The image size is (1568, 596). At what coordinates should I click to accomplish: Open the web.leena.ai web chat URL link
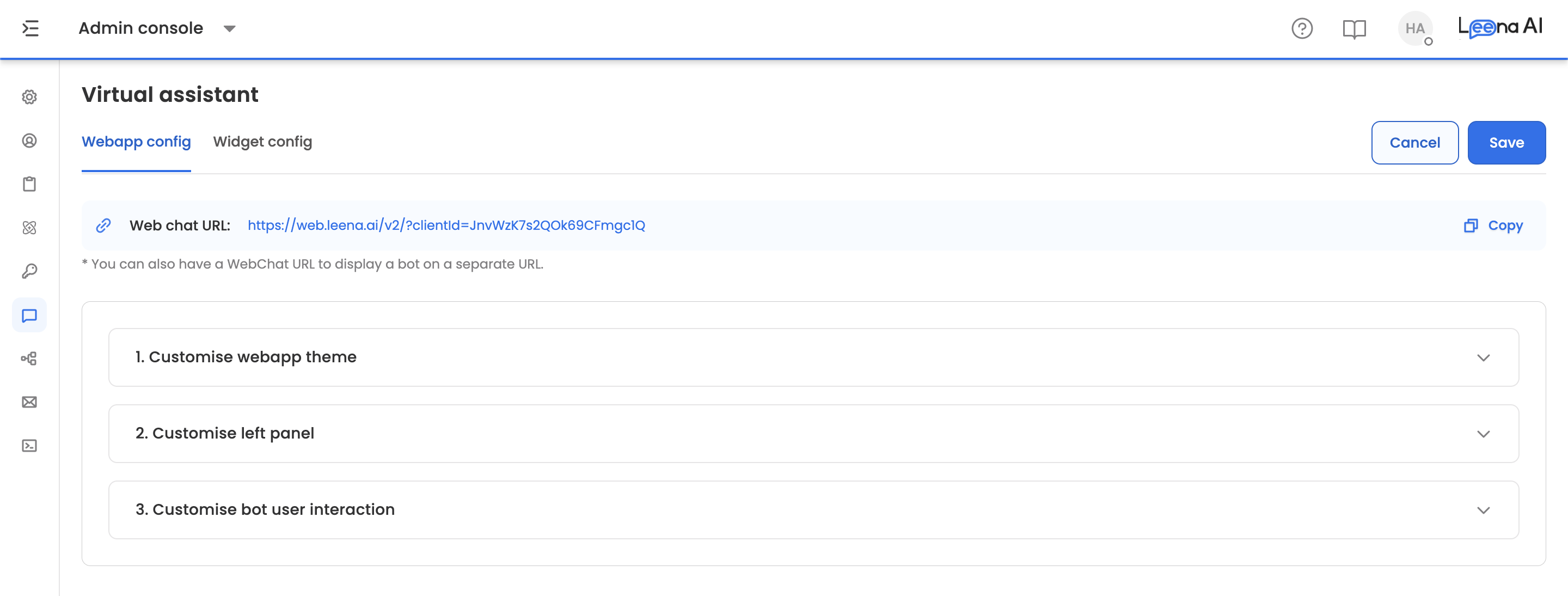446,226
